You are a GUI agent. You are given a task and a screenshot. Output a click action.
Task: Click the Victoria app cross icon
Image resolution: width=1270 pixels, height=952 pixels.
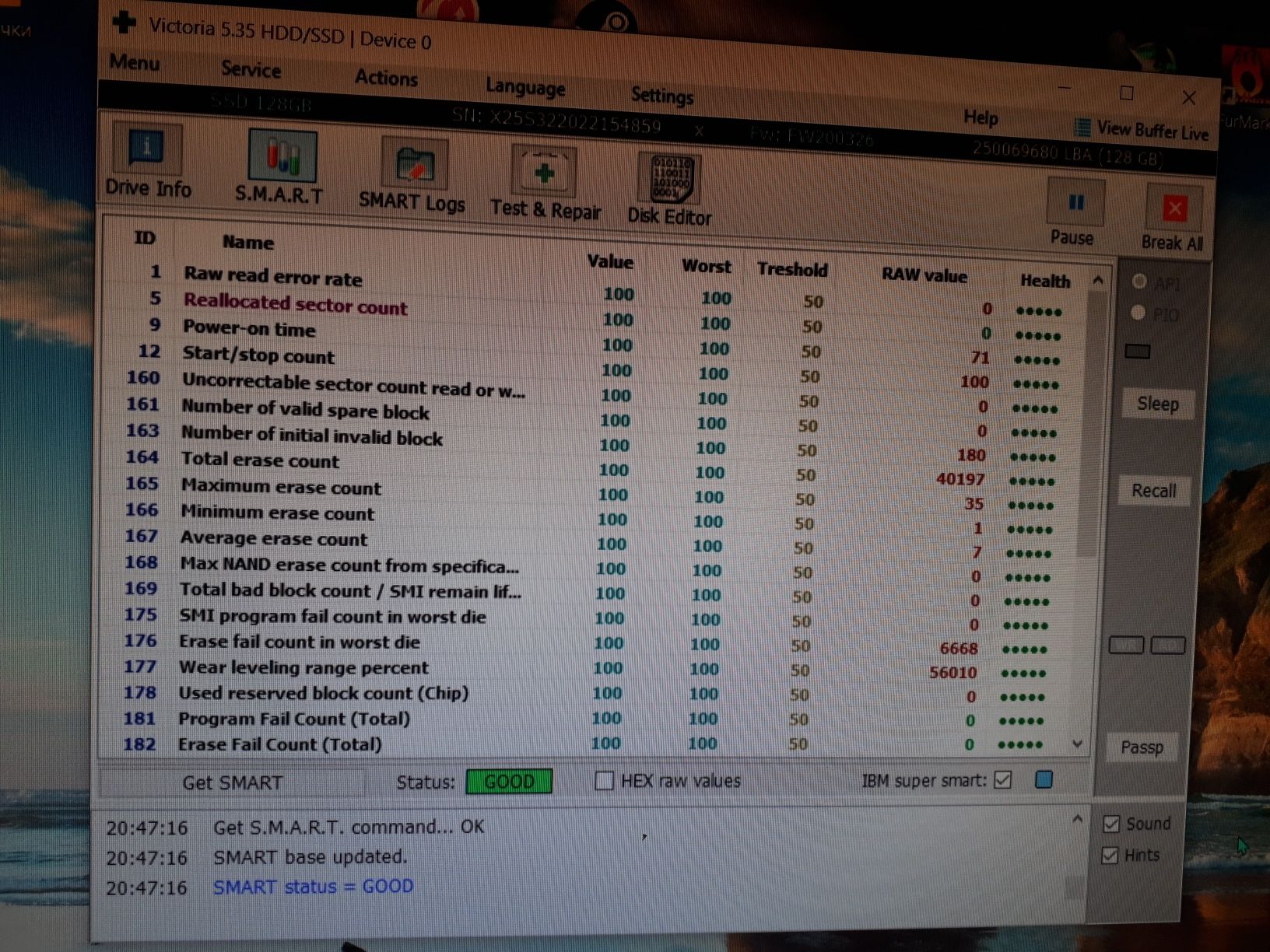click(x=125, y=23)
